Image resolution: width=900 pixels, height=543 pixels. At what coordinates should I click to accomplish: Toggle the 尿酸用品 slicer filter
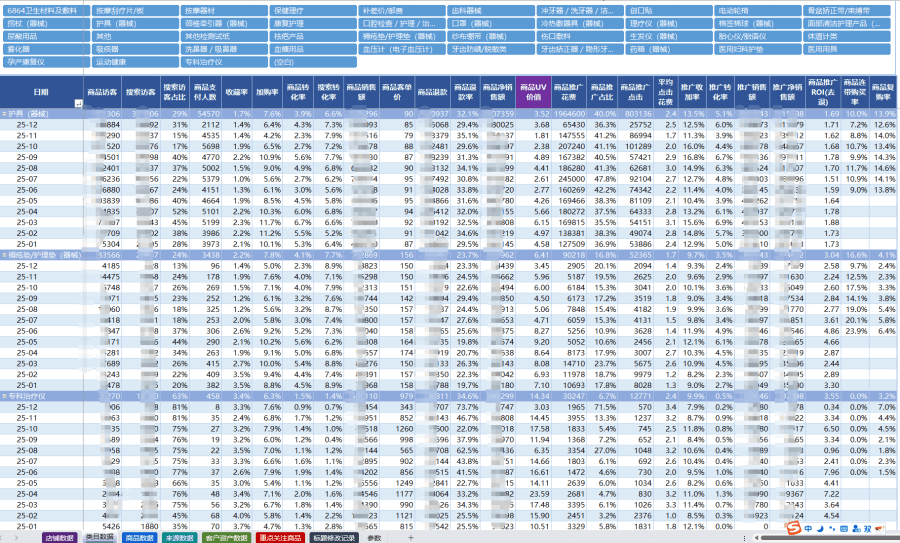(44, 35)
